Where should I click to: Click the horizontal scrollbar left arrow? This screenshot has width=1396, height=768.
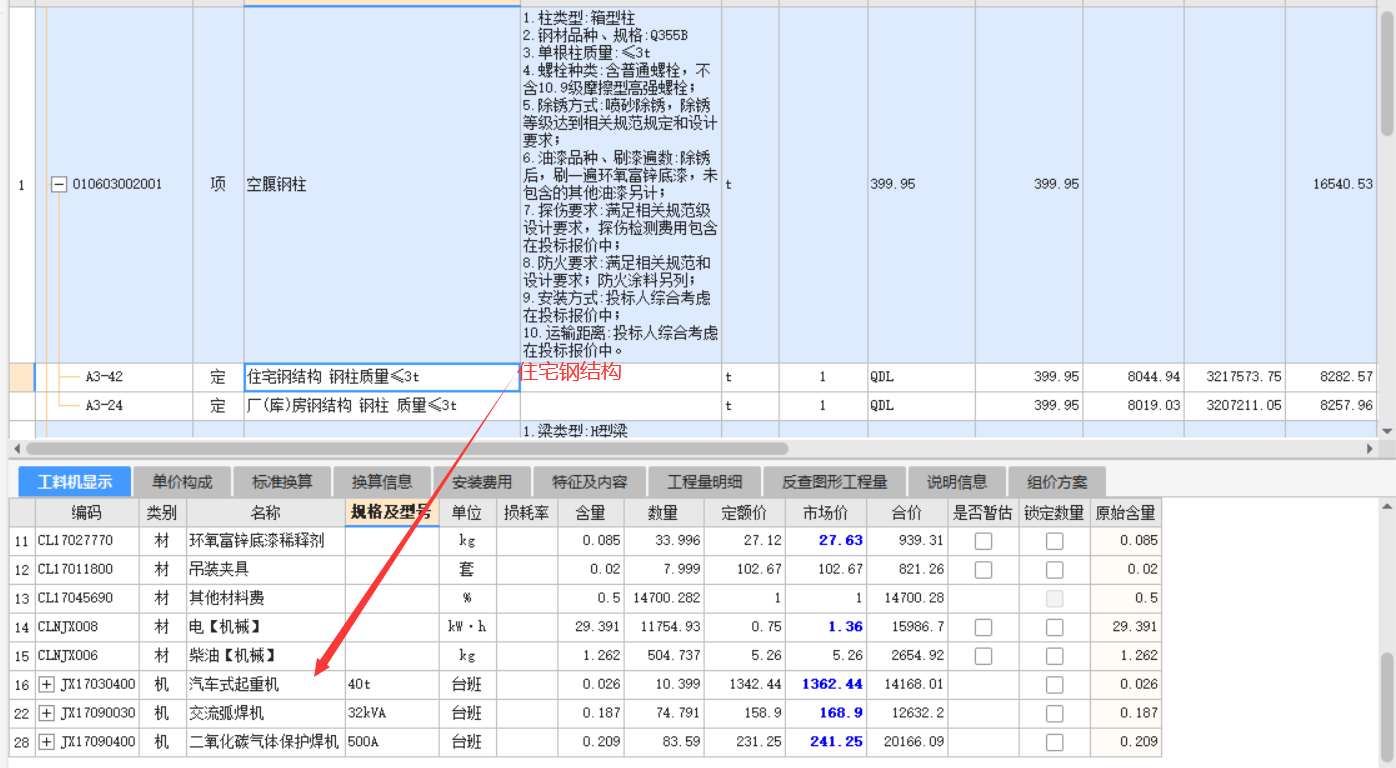(18, 448)
